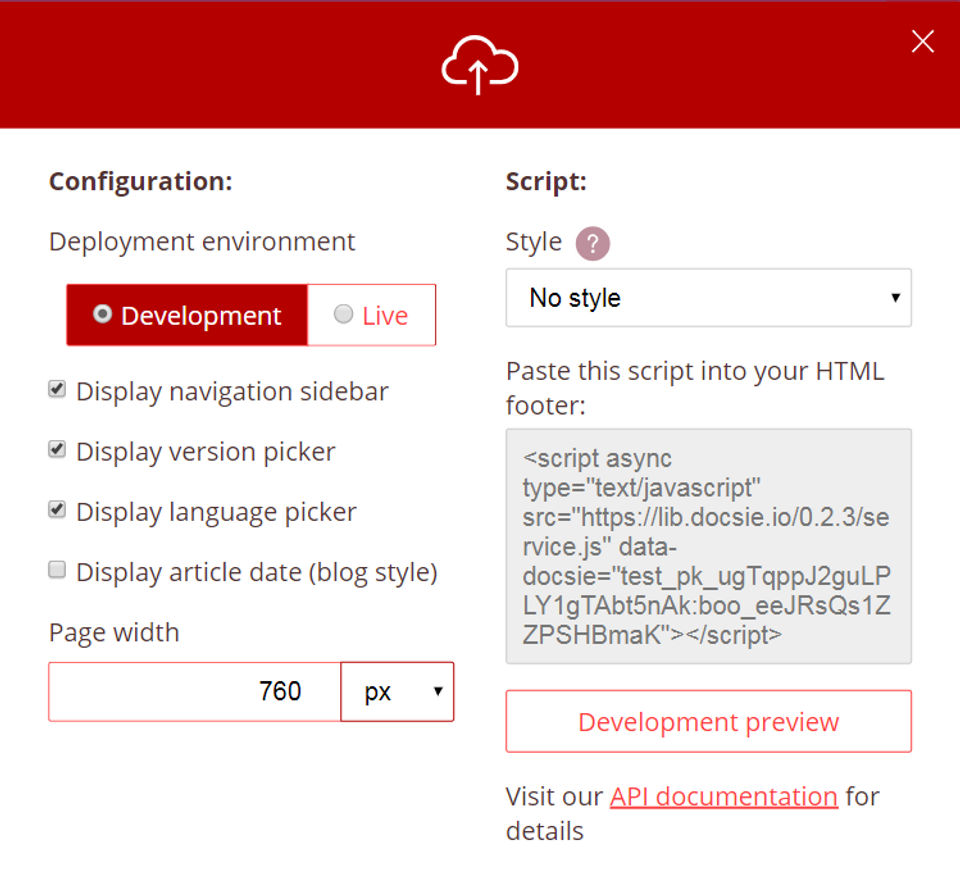Image resolution: width=960 pixels, height=886 pixels.
Task: Click the Paste this script into your HTML footer text
Action: pos(695,388)
